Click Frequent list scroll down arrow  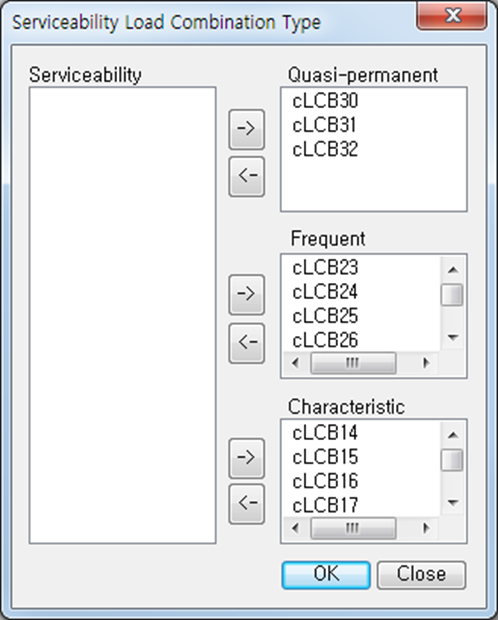[453, 337]
